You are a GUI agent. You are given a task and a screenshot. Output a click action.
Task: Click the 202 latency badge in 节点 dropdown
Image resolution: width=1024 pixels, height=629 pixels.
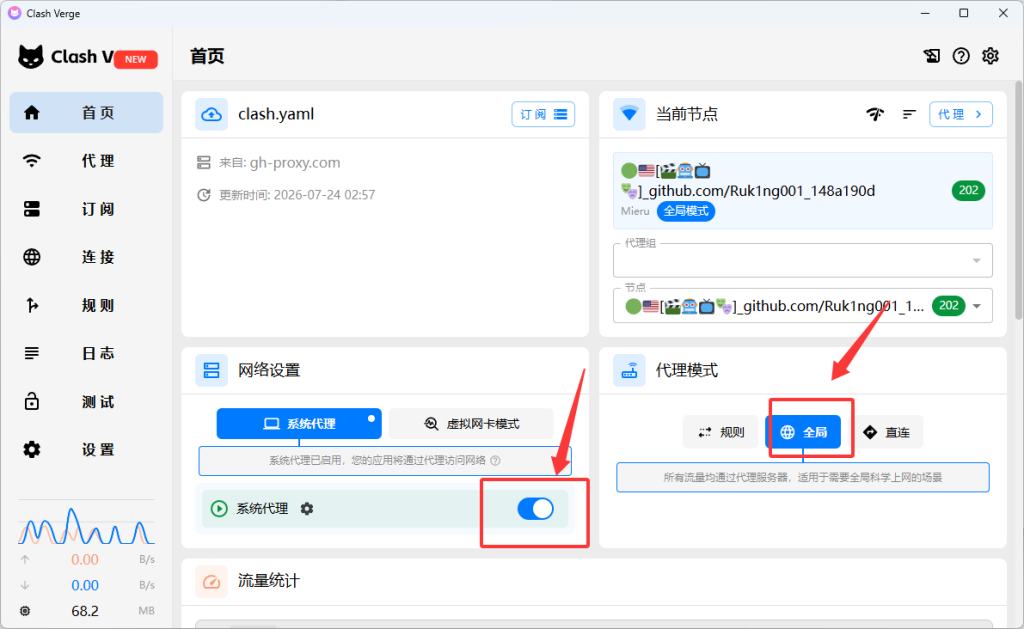click(948, 305)
